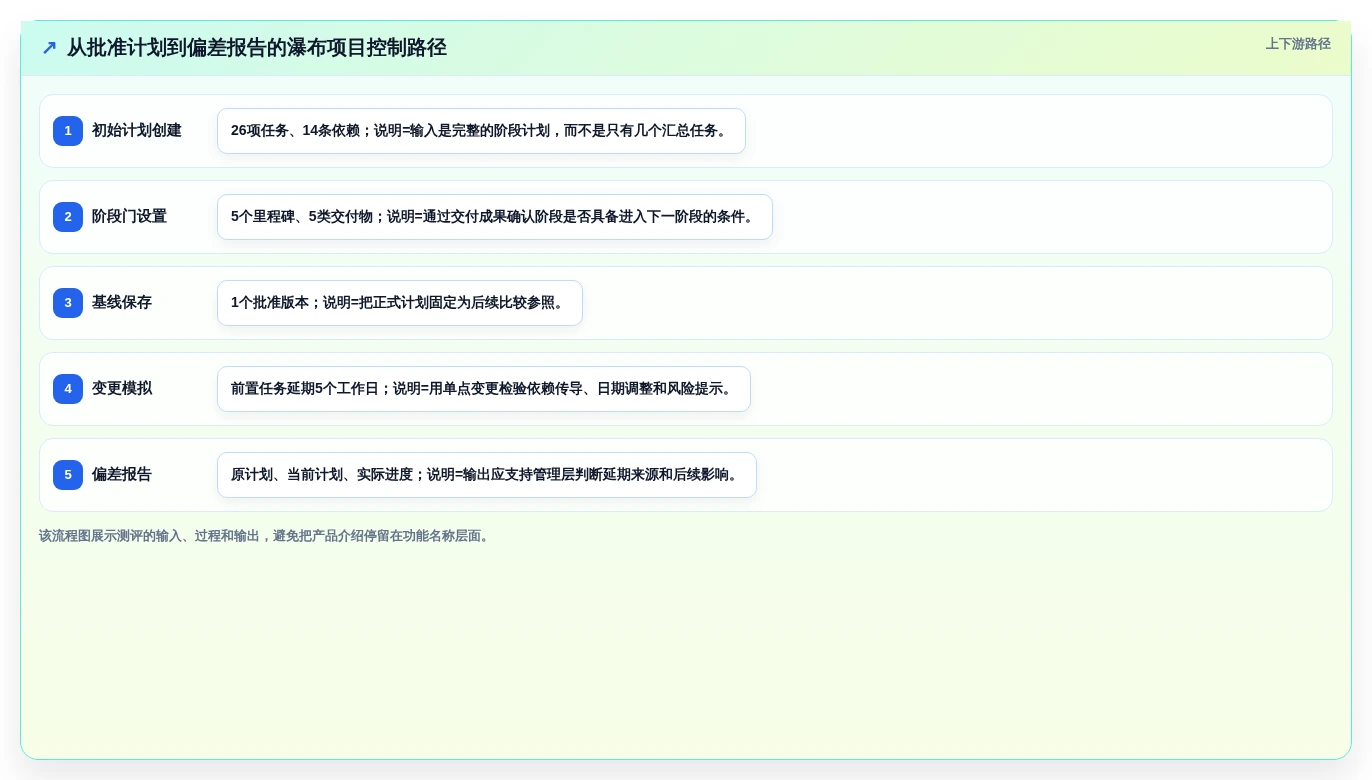Click the footnote starting 该流程图展示测评的输入
This screenshot has width=1372, height=780.
tap(266, 536)
